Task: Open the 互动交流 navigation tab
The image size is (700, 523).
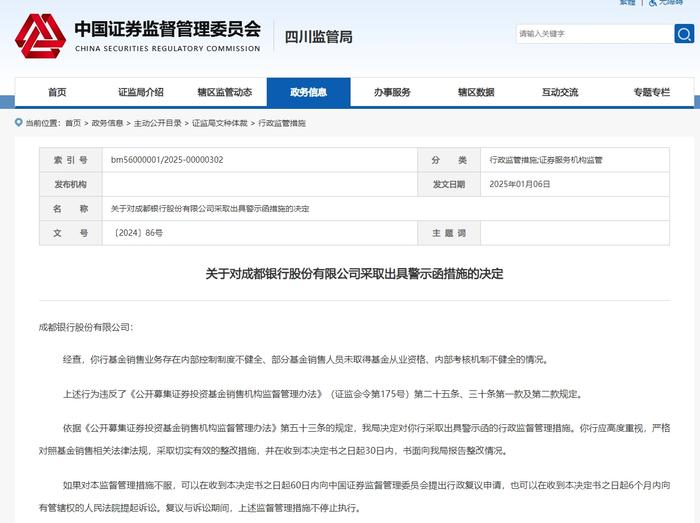Action: point(560,92)
